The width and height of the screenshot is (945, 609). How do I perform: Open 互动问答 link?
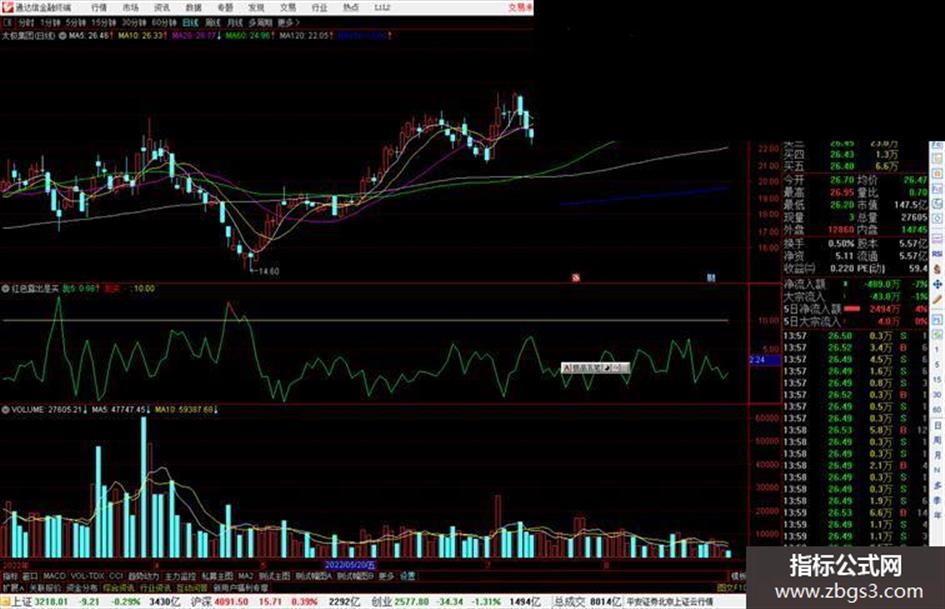(x=192, y=587)
